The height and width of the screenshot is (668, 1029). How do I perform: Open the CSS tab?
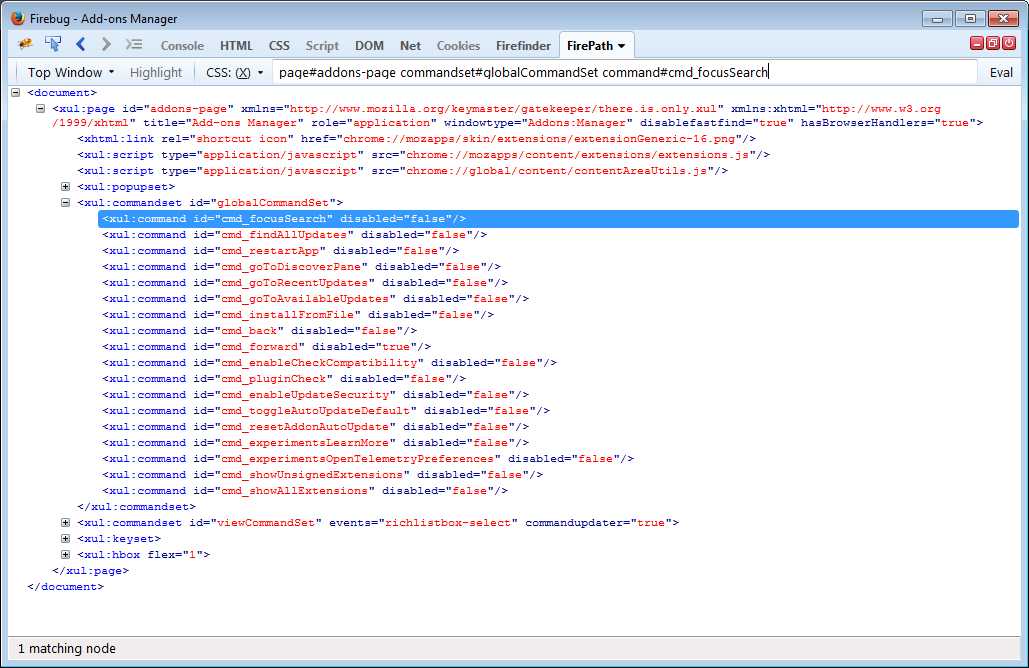[279, 45]
